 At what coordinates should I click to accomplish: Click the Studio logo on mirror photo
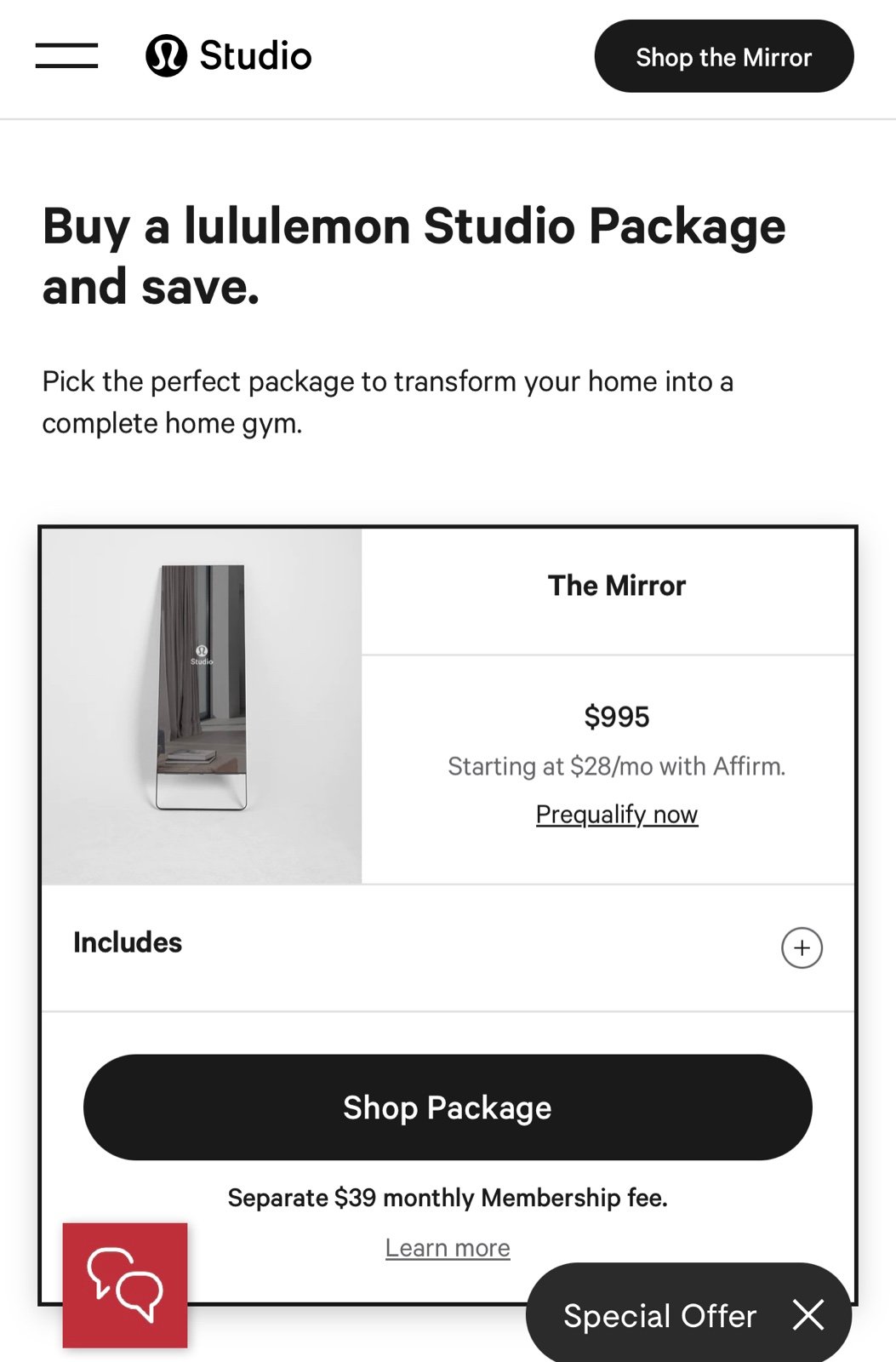pos(202,654)
